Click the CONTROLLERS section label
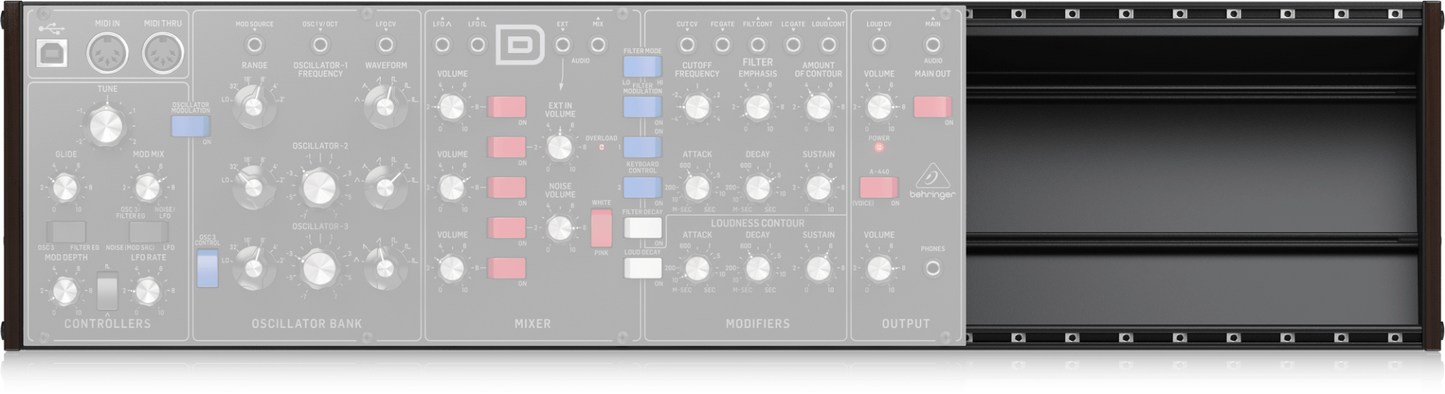The width and height of the screenshot is (1445, 394). pos(108,324)
